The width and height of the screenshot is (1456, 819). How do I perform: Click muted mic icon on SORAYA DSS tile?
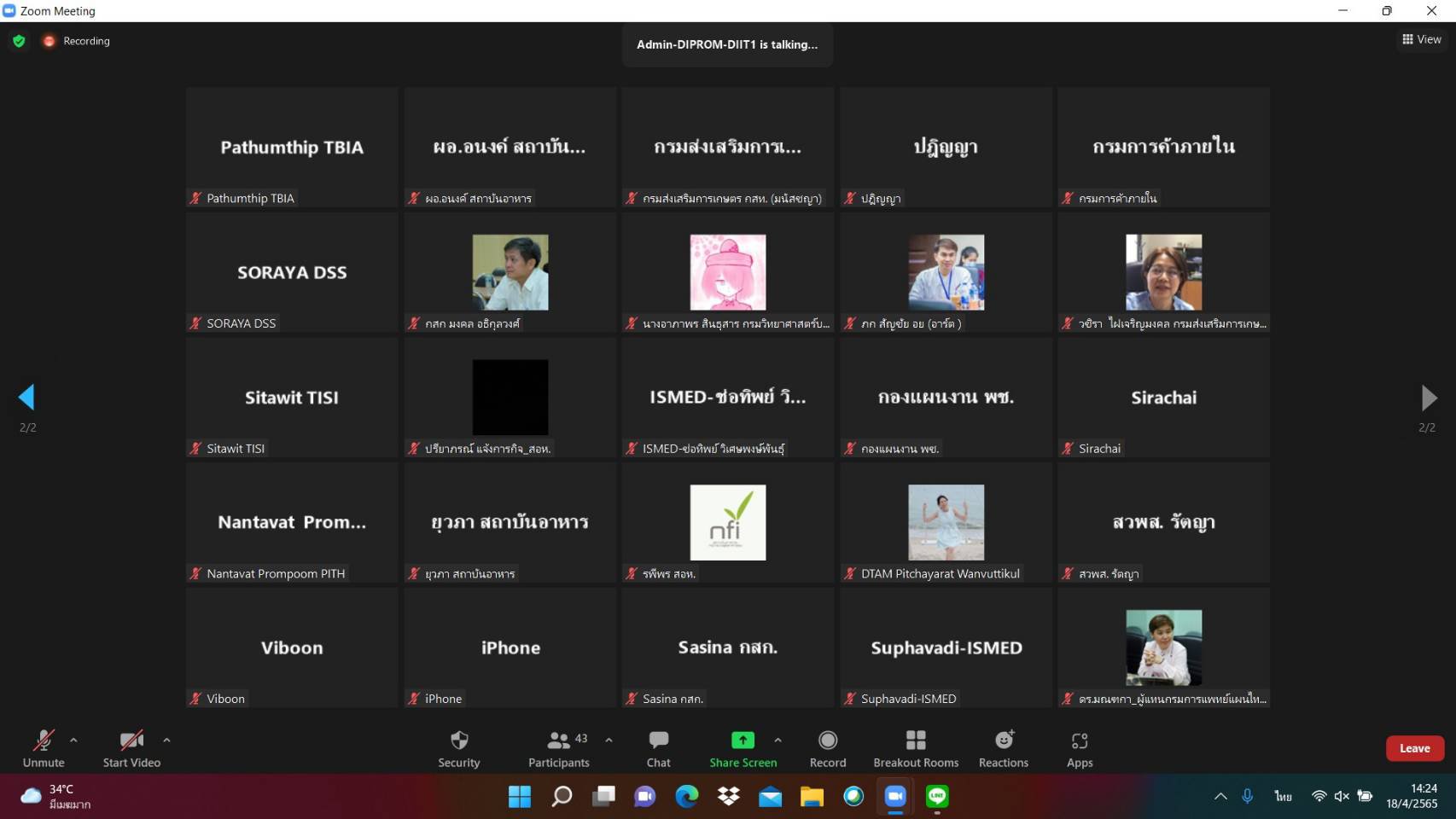(195, 323)
